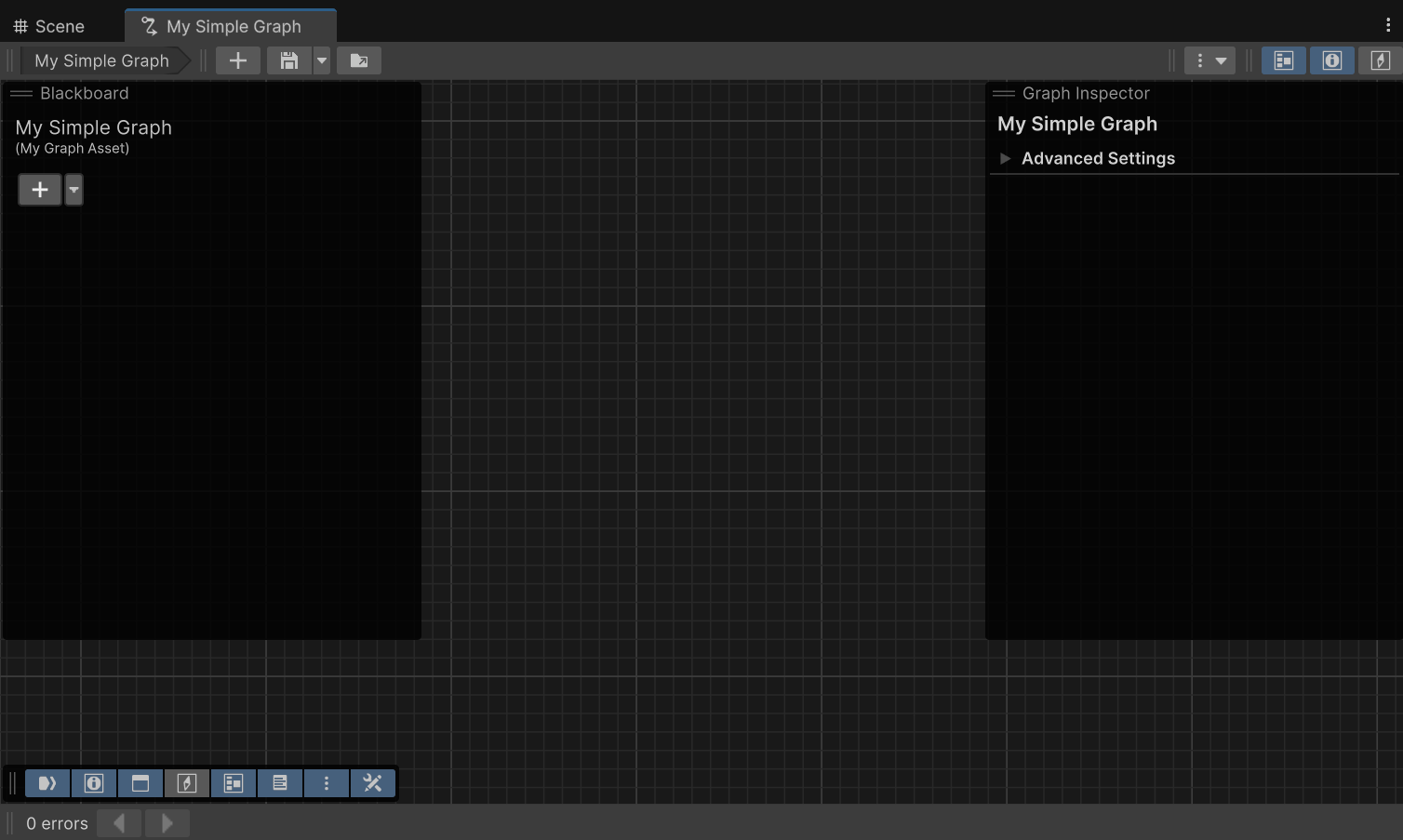Switch to the Scene tab
This screenshot has height=840, width=1403.
tap(48, 26)
